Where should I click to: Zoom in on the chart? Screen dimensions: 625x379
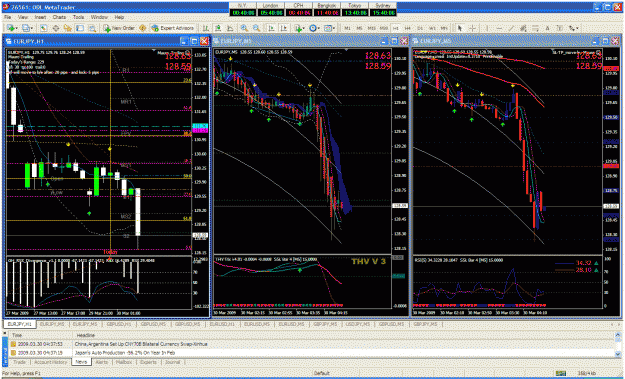click(244, 28)
